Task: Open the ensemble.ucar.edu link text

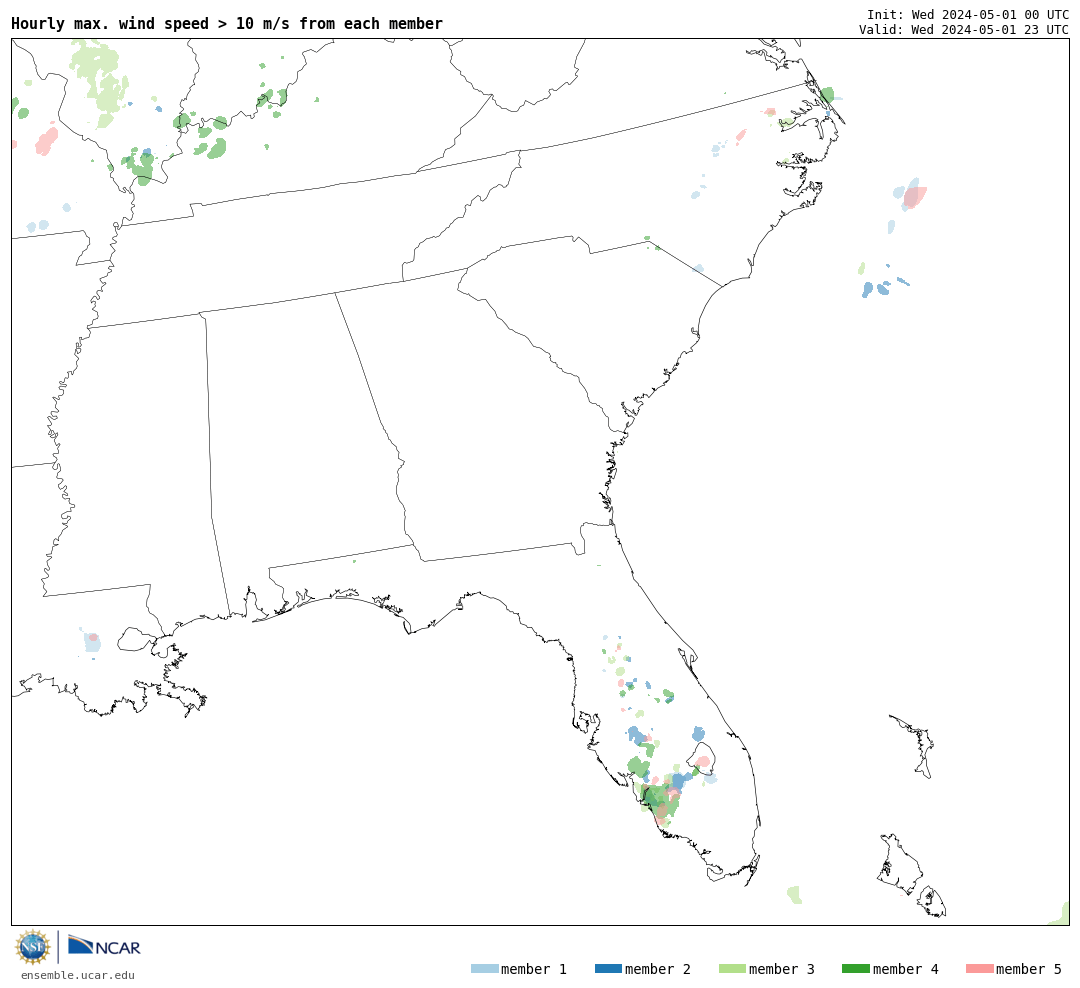Action: click(x=78, y=975)
